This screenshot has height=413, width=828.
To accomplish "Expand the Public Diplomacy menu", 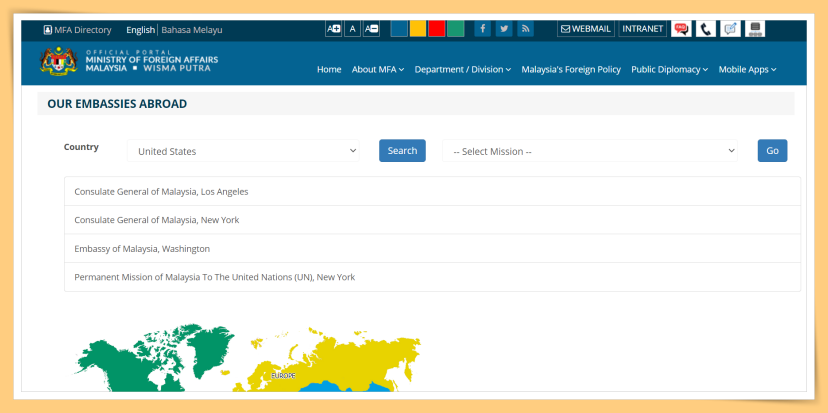I will coord(670,69).
